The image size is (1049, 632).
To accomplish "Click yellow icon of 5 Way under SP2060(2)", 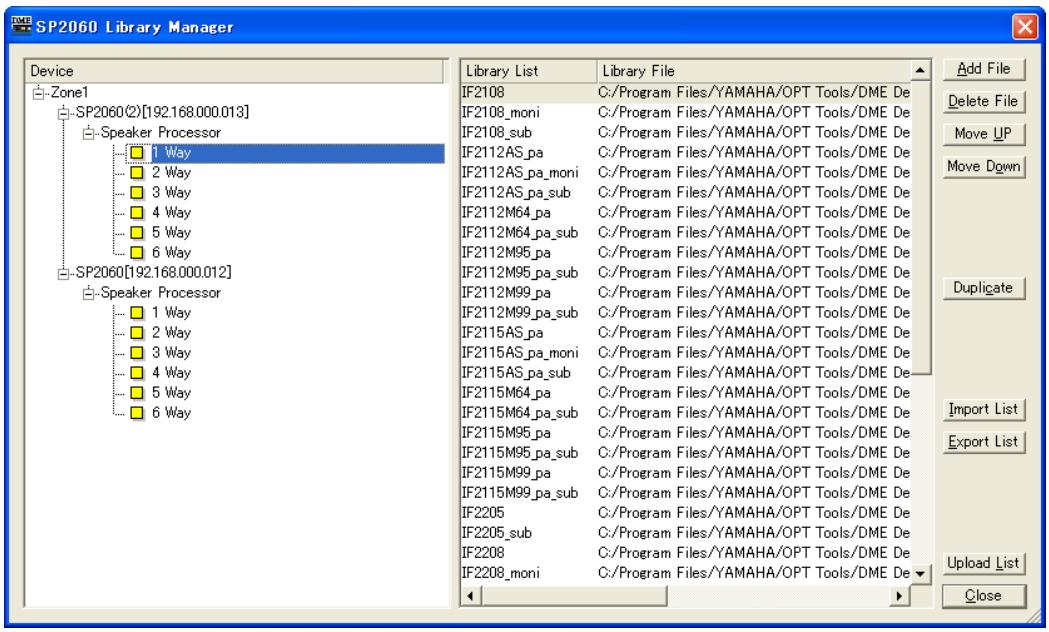I will tap(137, 233).
